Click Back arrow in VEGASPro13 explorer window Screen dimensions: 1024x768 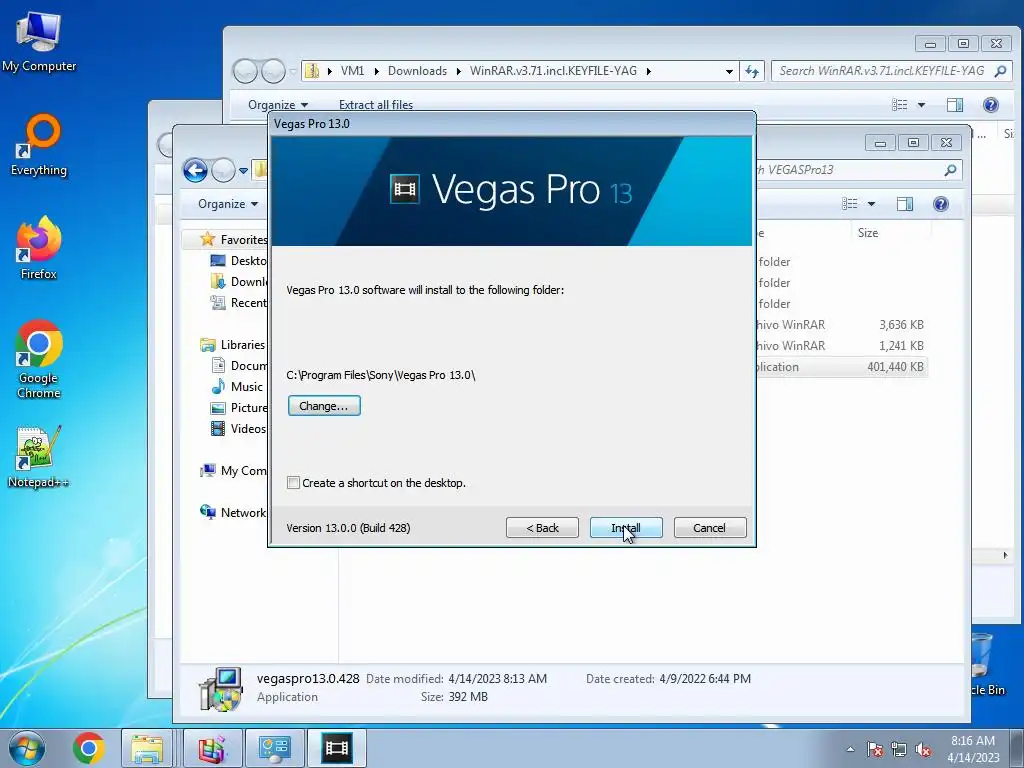point(195,170)
